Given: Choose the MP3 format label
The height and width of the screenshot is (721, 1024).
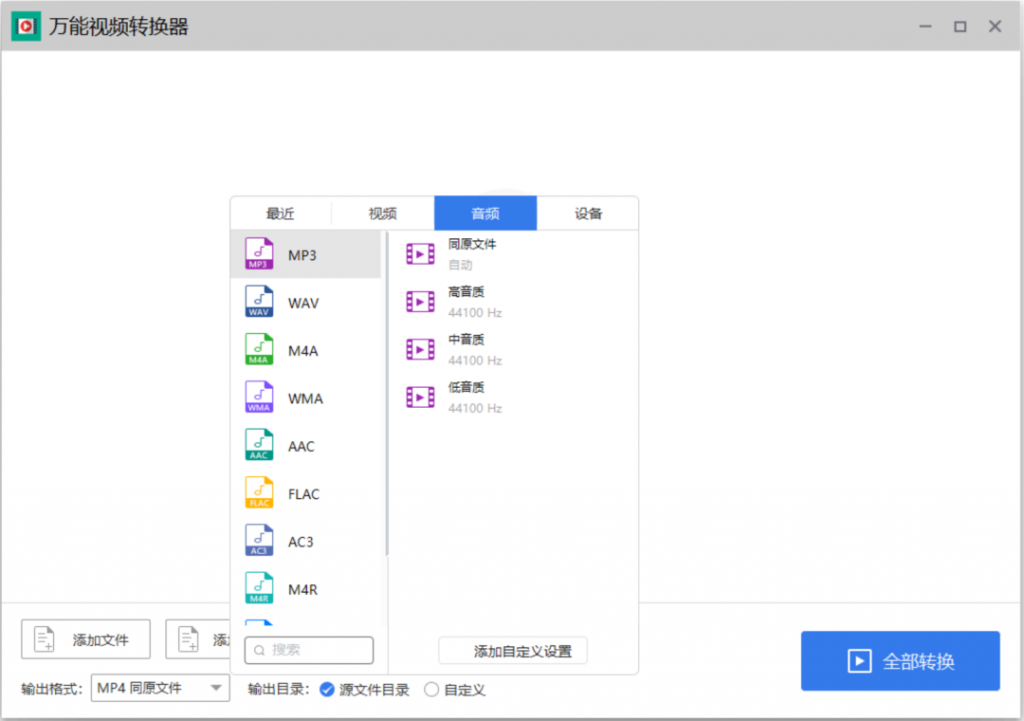Looking at the screenshot, I should (x=302, y=255).
